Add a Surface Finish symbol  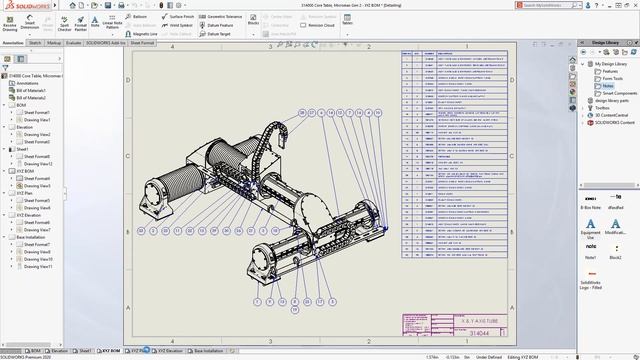[178, 17]
